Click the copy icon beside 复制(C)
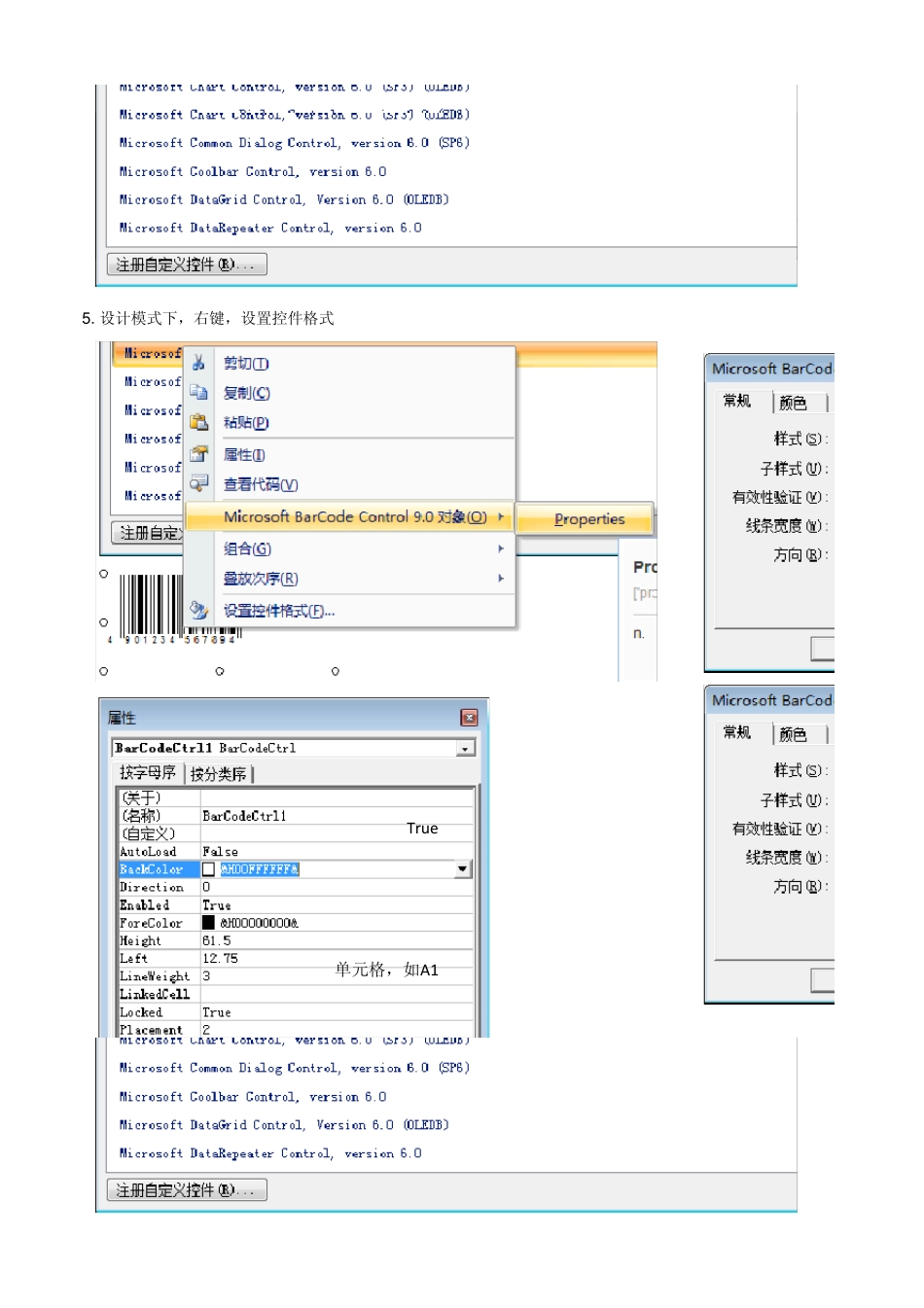This screenshot has height=1308, width=924. click(198, 392)
